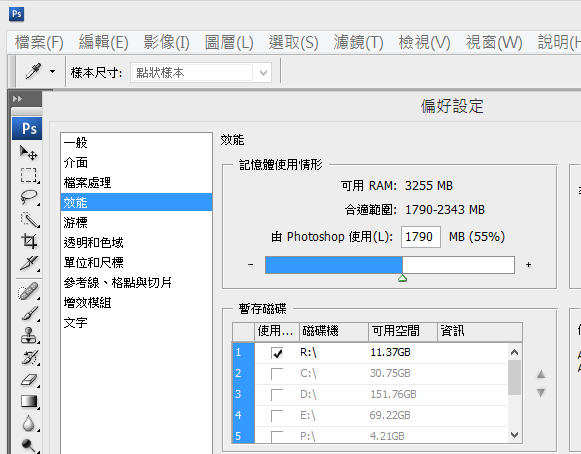Viewport: 581px width, 454px height.
Task: Click 151.76GB free space value
Action: click(x=393, y=394)
